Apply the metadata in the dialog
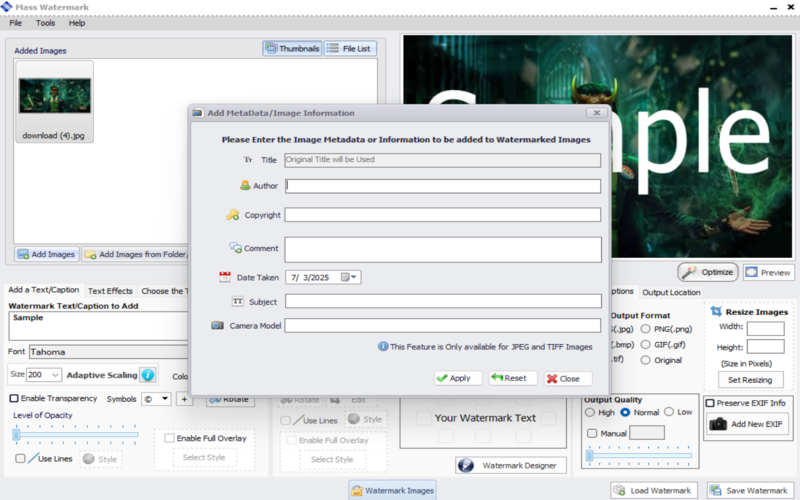 [458, 378]
